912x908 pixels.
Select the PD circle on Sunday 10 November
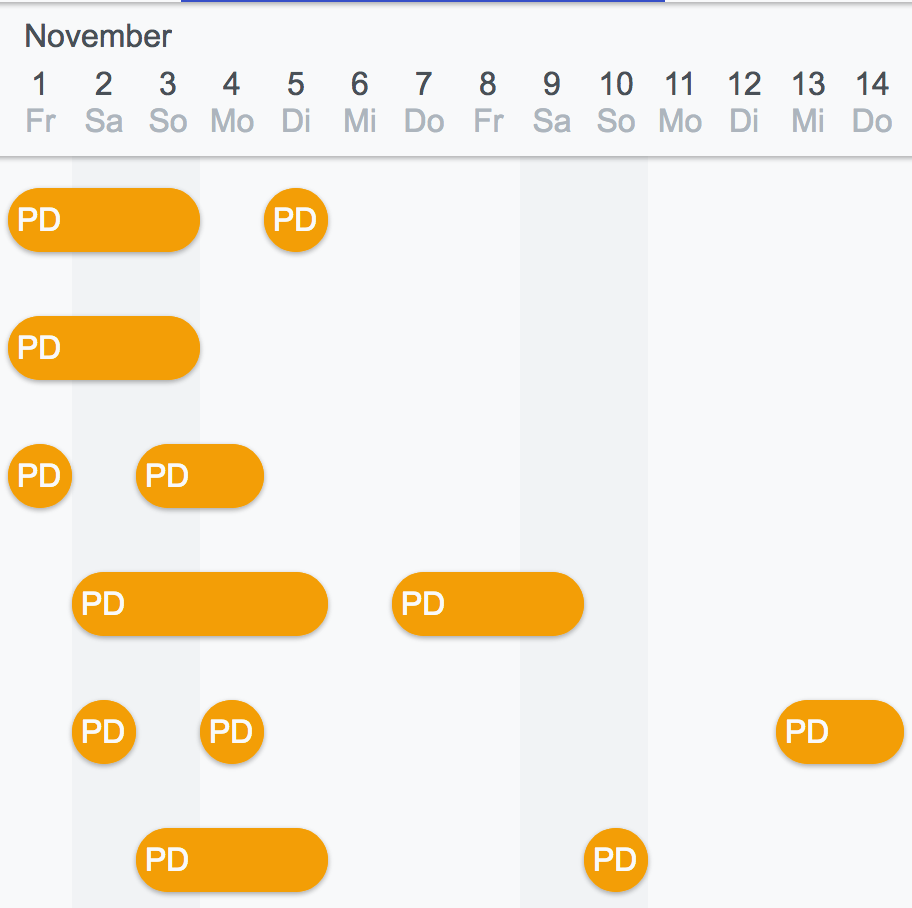[x=616, y=860]
